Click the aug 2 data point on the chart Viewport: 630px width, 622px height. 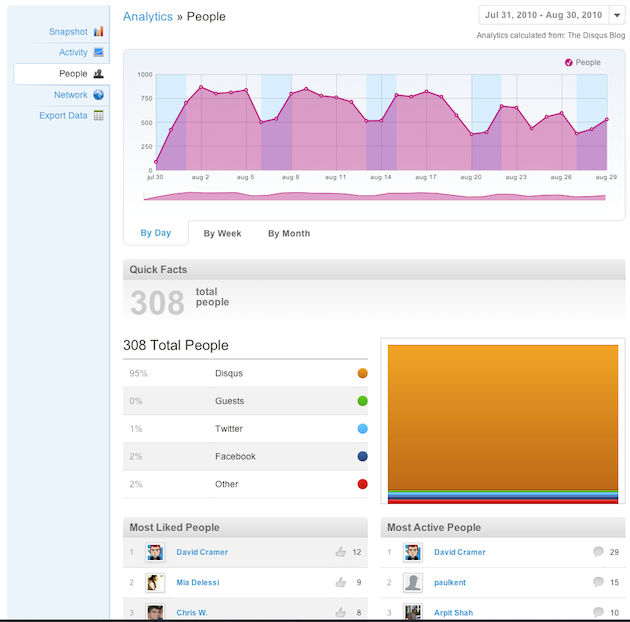tap(201, 87)
